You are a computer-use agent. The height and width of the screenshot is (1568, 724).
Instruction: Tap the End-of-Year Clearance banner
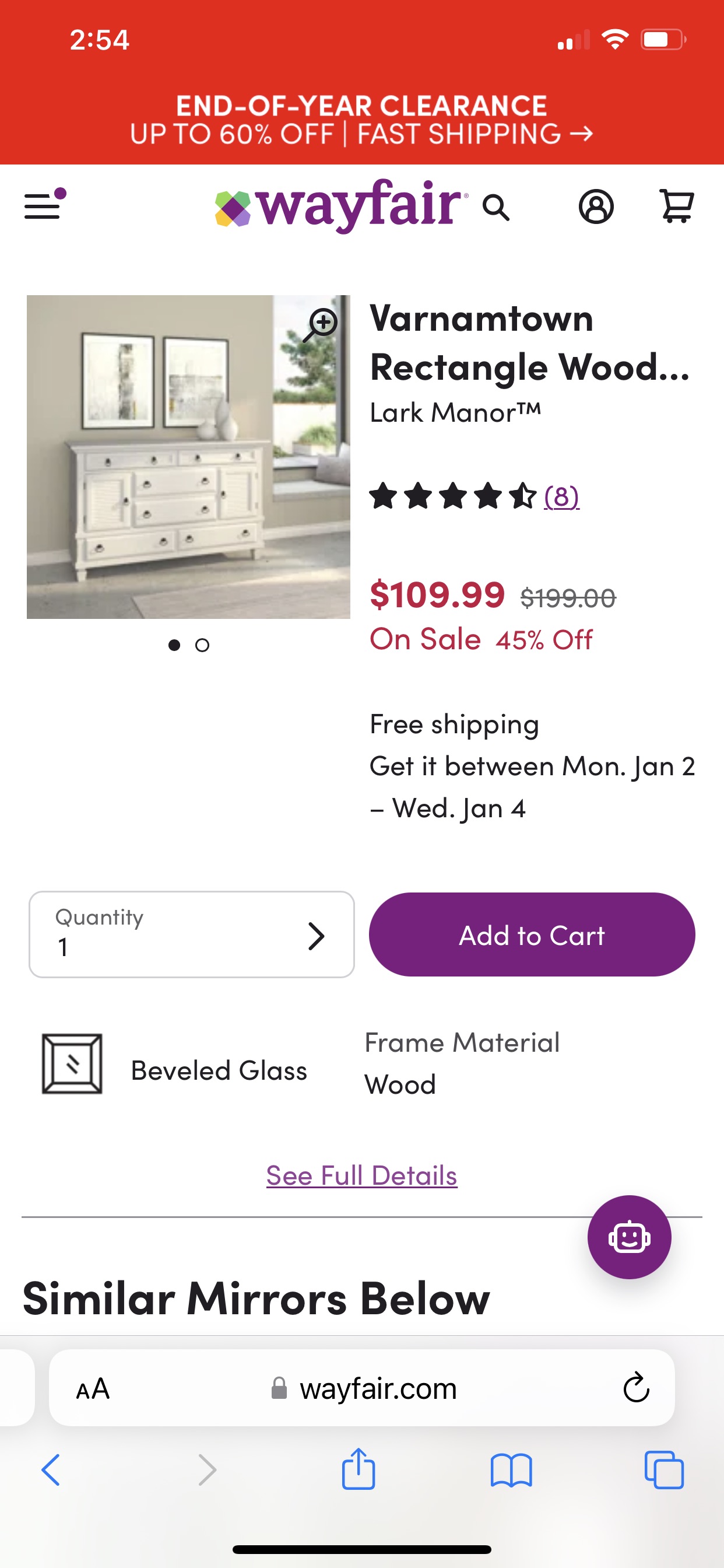point(362,120)
